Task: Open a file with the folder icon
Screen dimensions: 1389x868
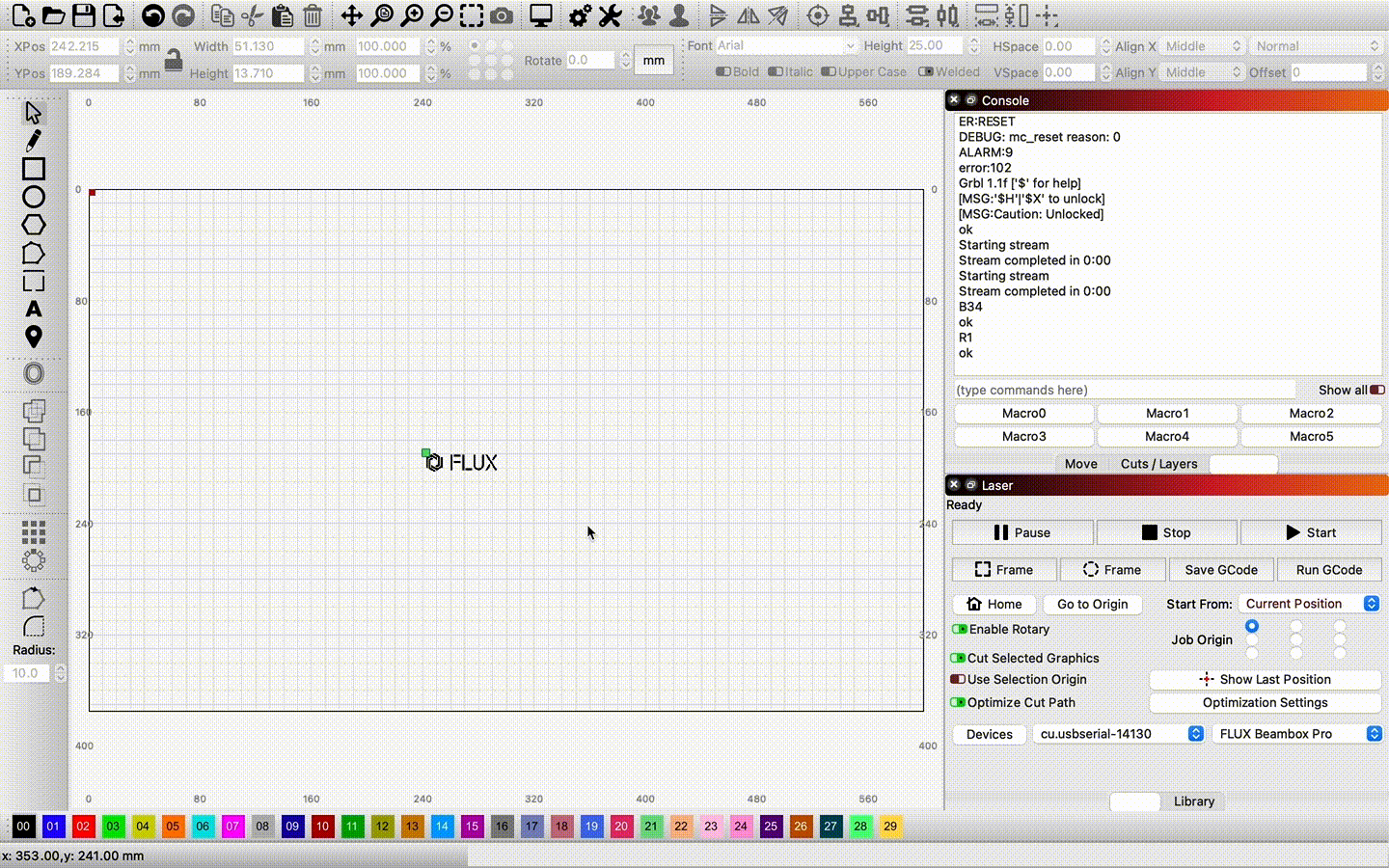Action: [x=53, y=15]
